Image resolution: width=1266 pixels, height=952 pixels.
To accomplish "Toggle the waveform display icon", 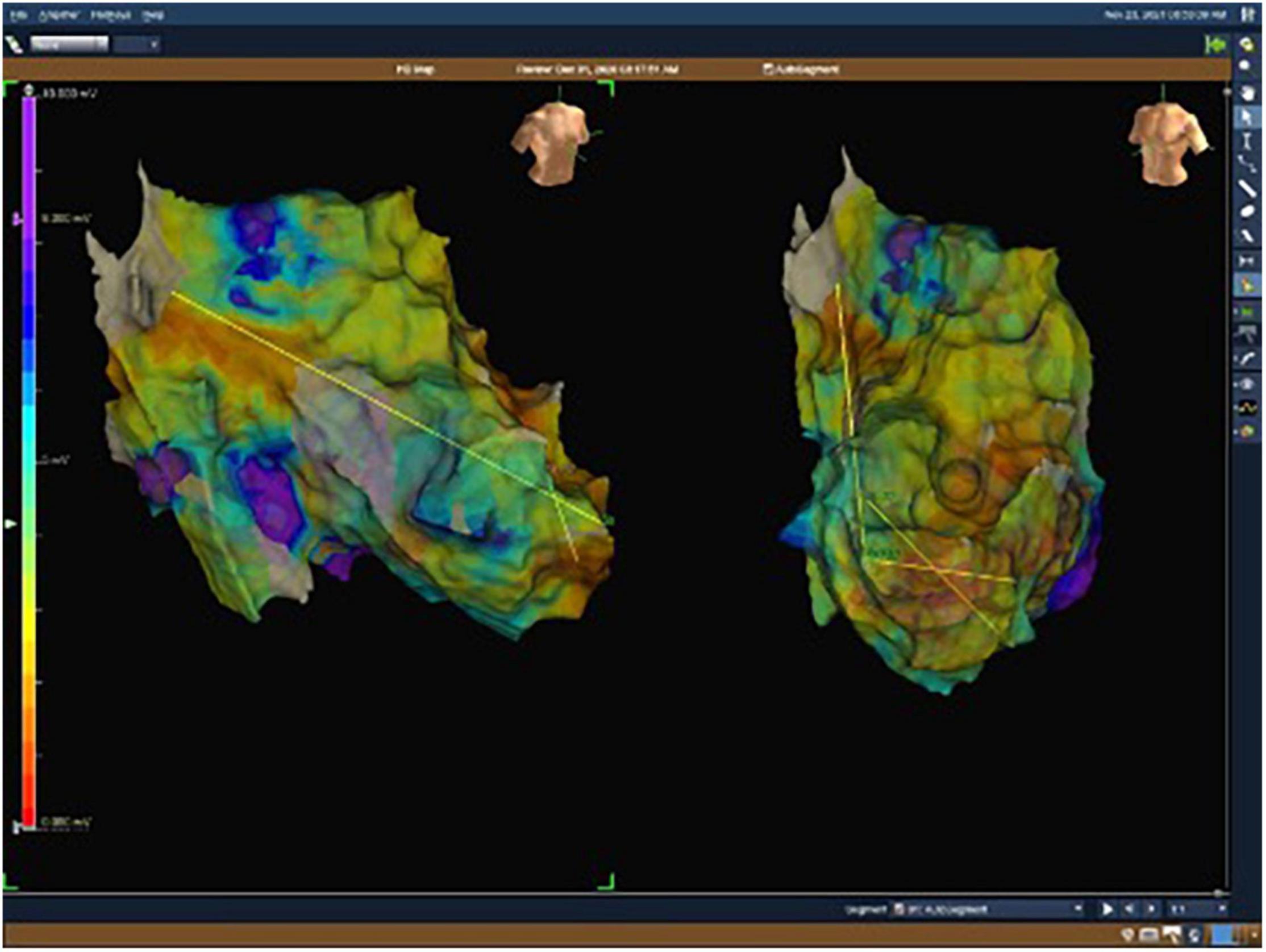I will pyautogui.click(x=1247, y=408).
